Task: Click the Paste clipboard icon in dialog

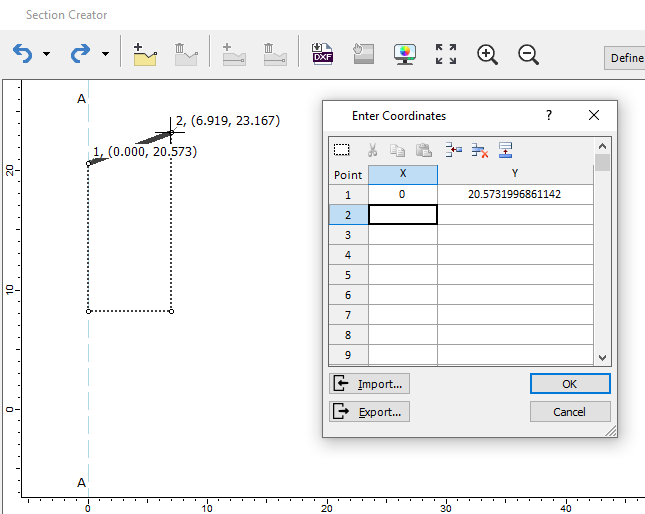Action: [424, 150]
